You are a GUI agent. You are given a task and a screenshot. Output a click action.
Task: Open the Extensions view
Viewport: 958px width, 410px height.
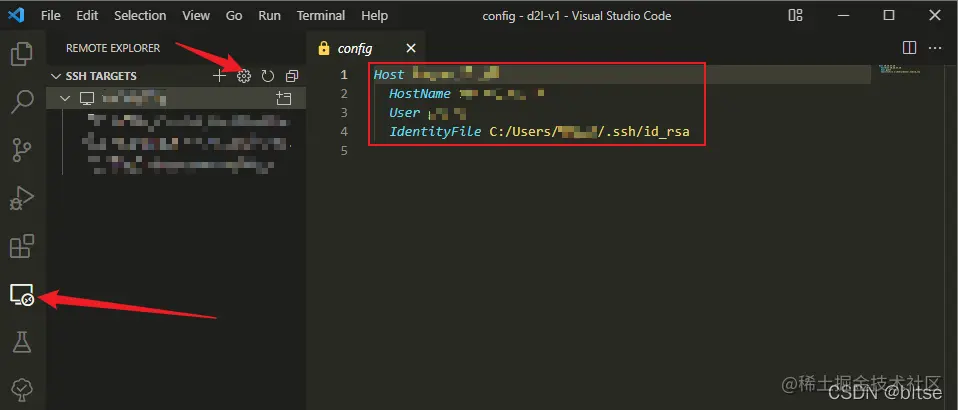click(22, 246)
